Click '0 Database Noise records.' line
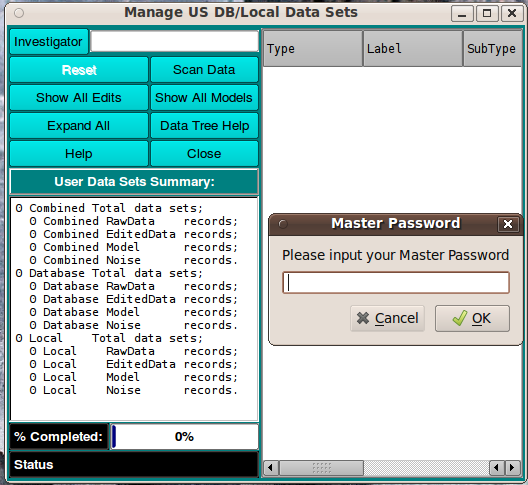 (x=133, y=325)
